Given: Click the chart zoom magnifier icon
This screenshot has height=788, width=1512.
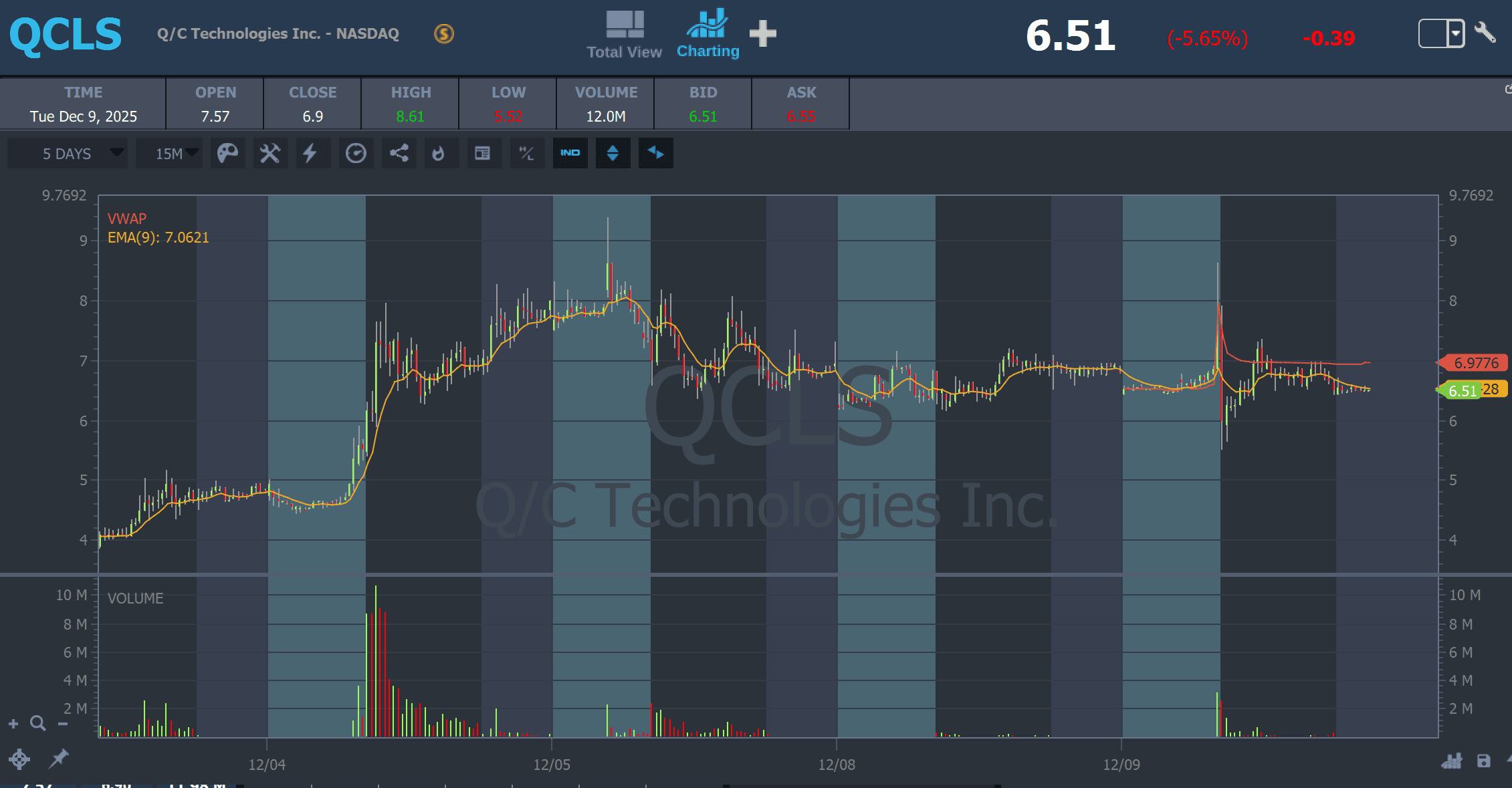Looking at the screenshot, I should click(38, 723).
